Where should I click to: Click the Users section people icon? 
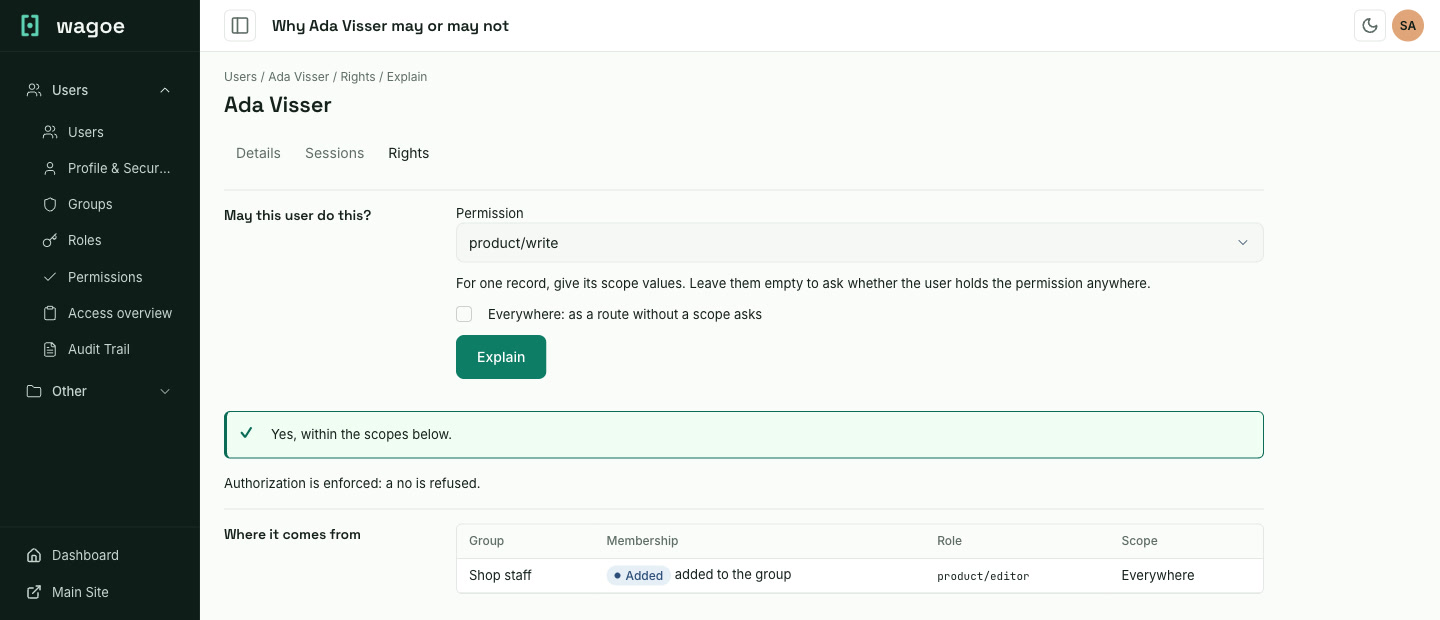tap(34, 90)
